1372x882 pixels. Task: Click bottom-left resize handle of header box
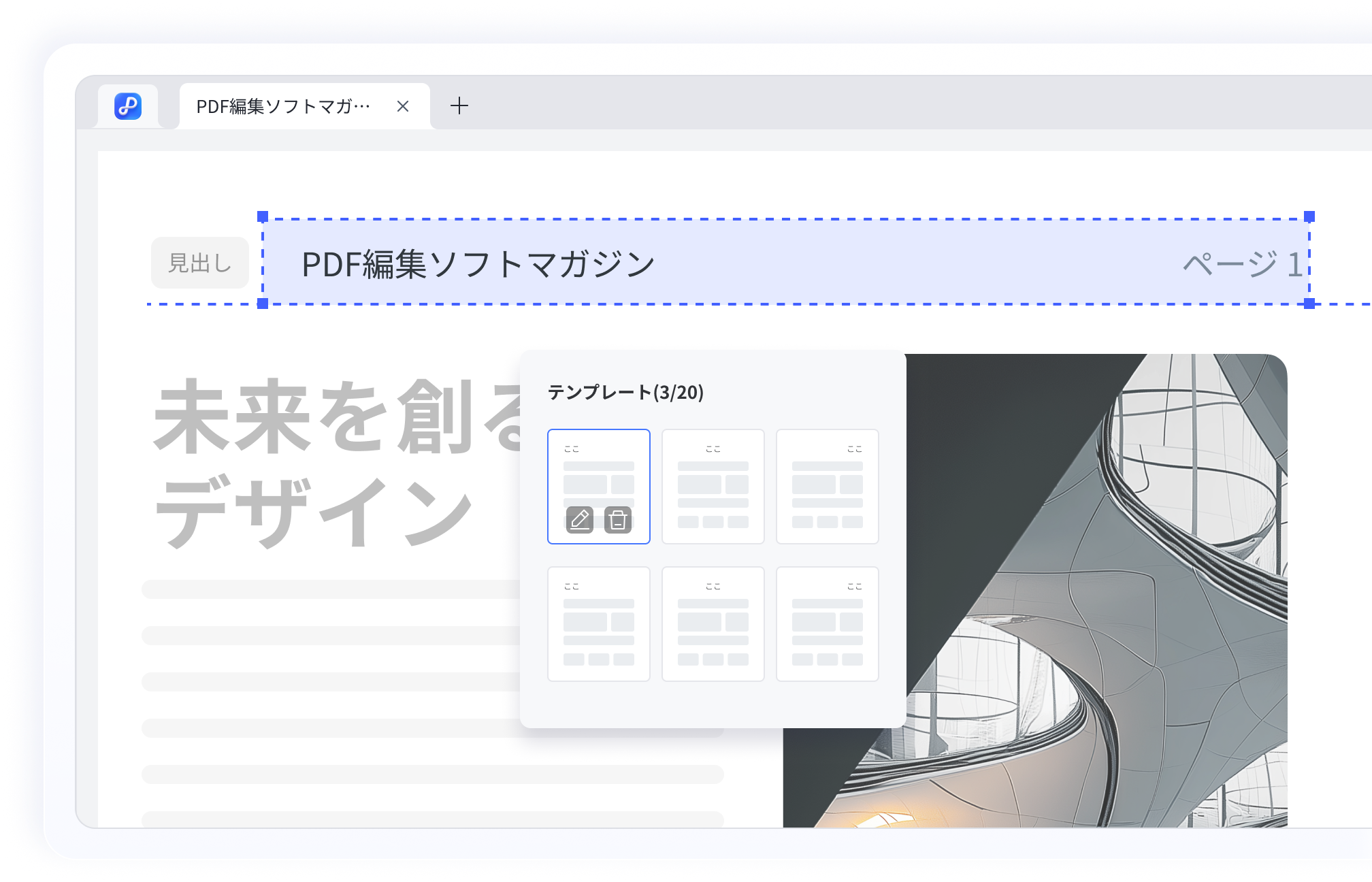(263, 304)
